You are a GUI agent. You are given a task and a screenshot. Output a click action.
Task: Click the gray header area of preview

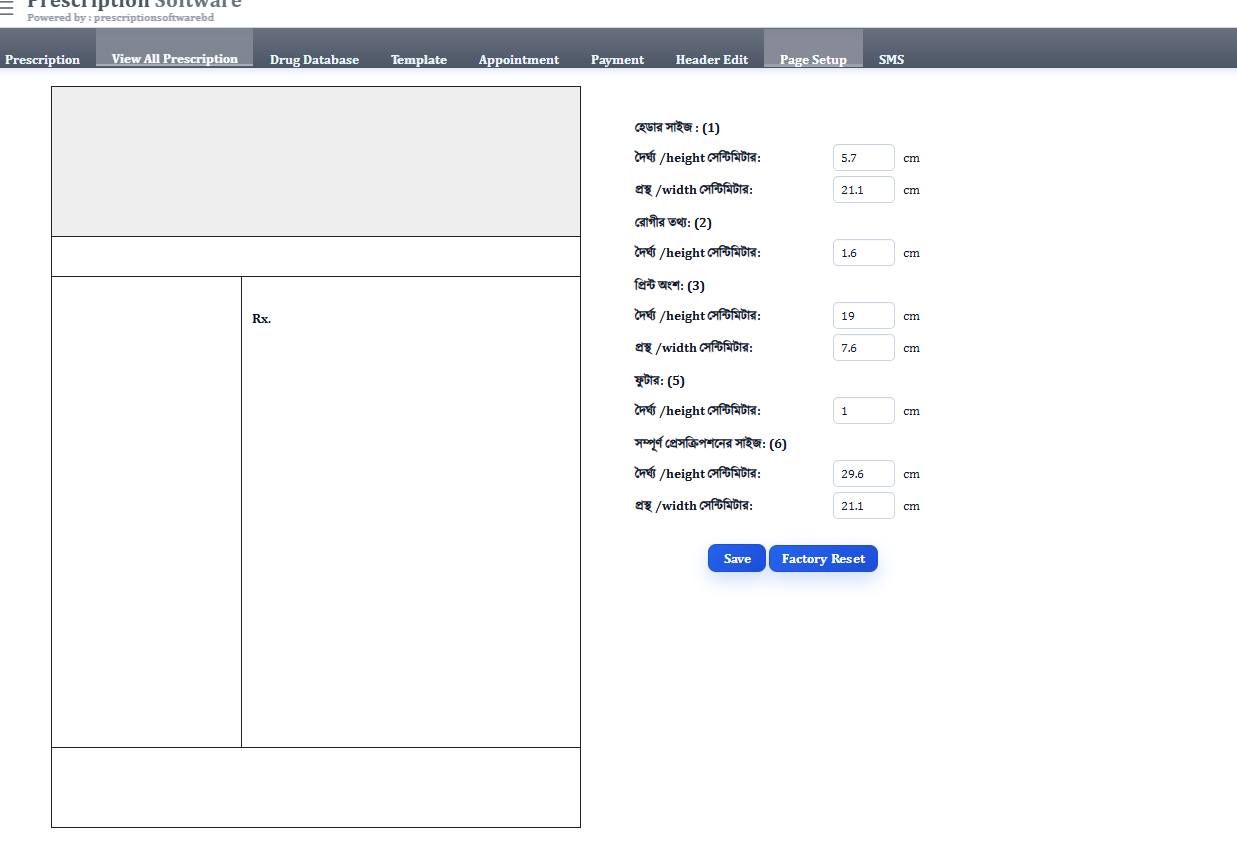(316, 162)
